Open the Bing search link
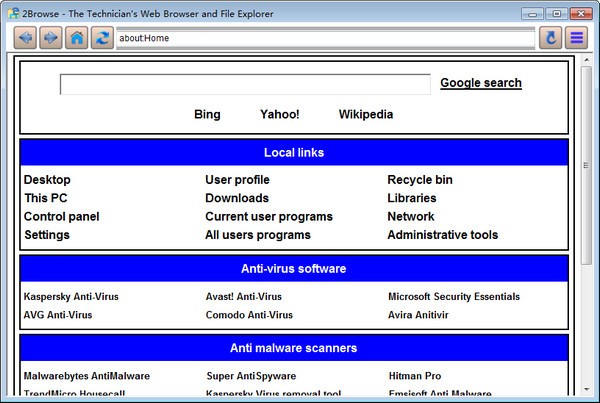Viewport: 600px width, 403px height. point(207,114)
